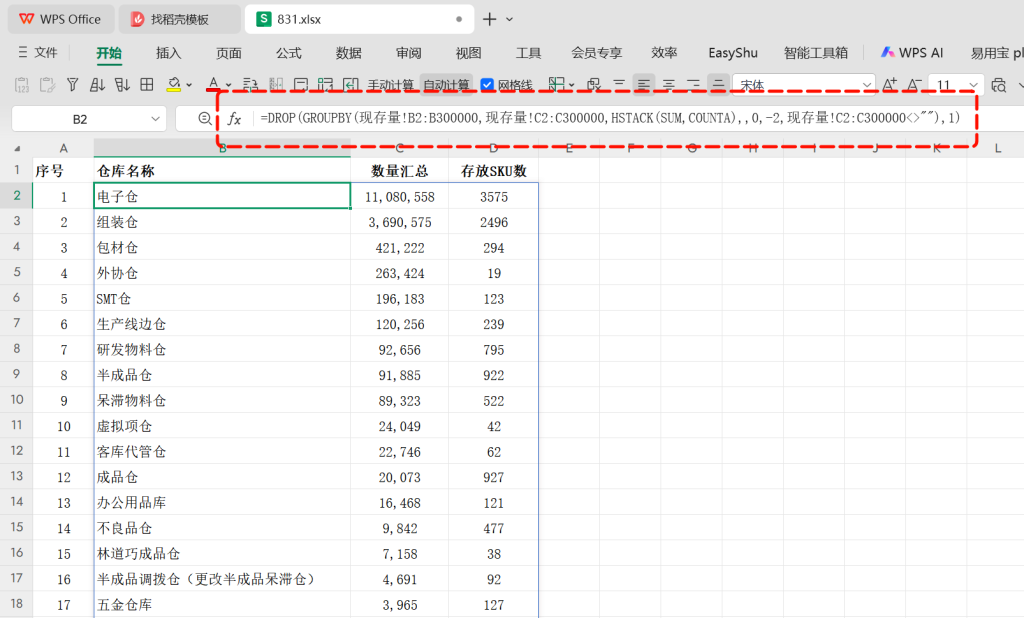1024x618 pixels.
Task: Click the decrease font size A- icon
Action: tap(915, 85)
